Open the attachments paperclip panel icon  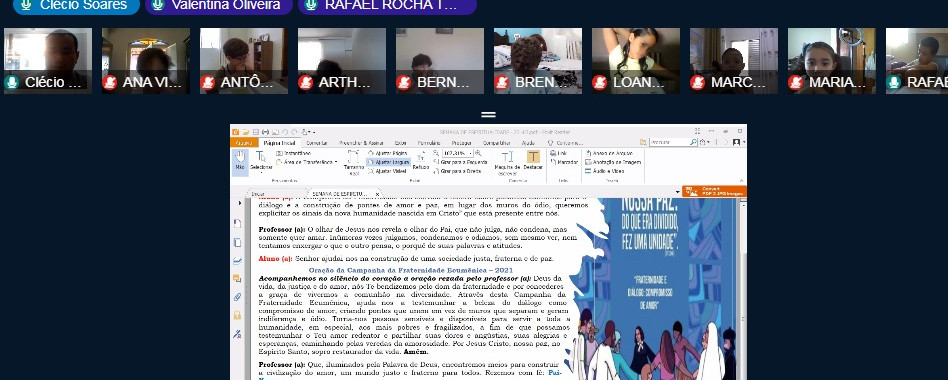pyautogui.click(x=238, y=297)
